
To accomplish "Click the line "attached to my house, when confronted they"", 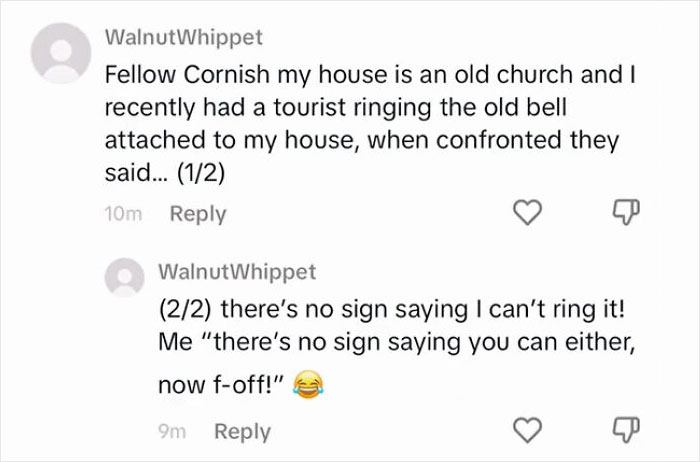I will point(363,140).
